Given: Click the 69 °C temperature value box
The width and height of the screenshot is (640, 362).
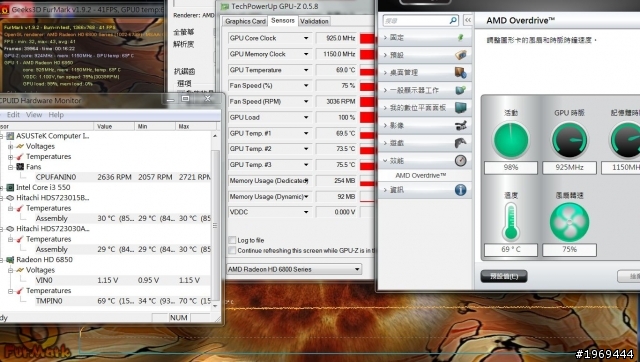Looking at the screenshot, I should 511,249.
